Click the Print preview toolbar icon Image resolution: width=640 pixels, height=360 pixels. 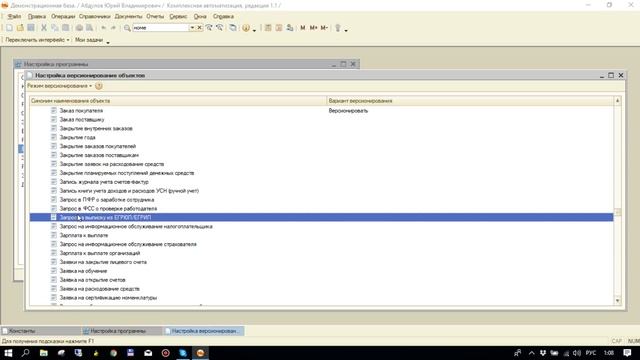click(89, 28)
